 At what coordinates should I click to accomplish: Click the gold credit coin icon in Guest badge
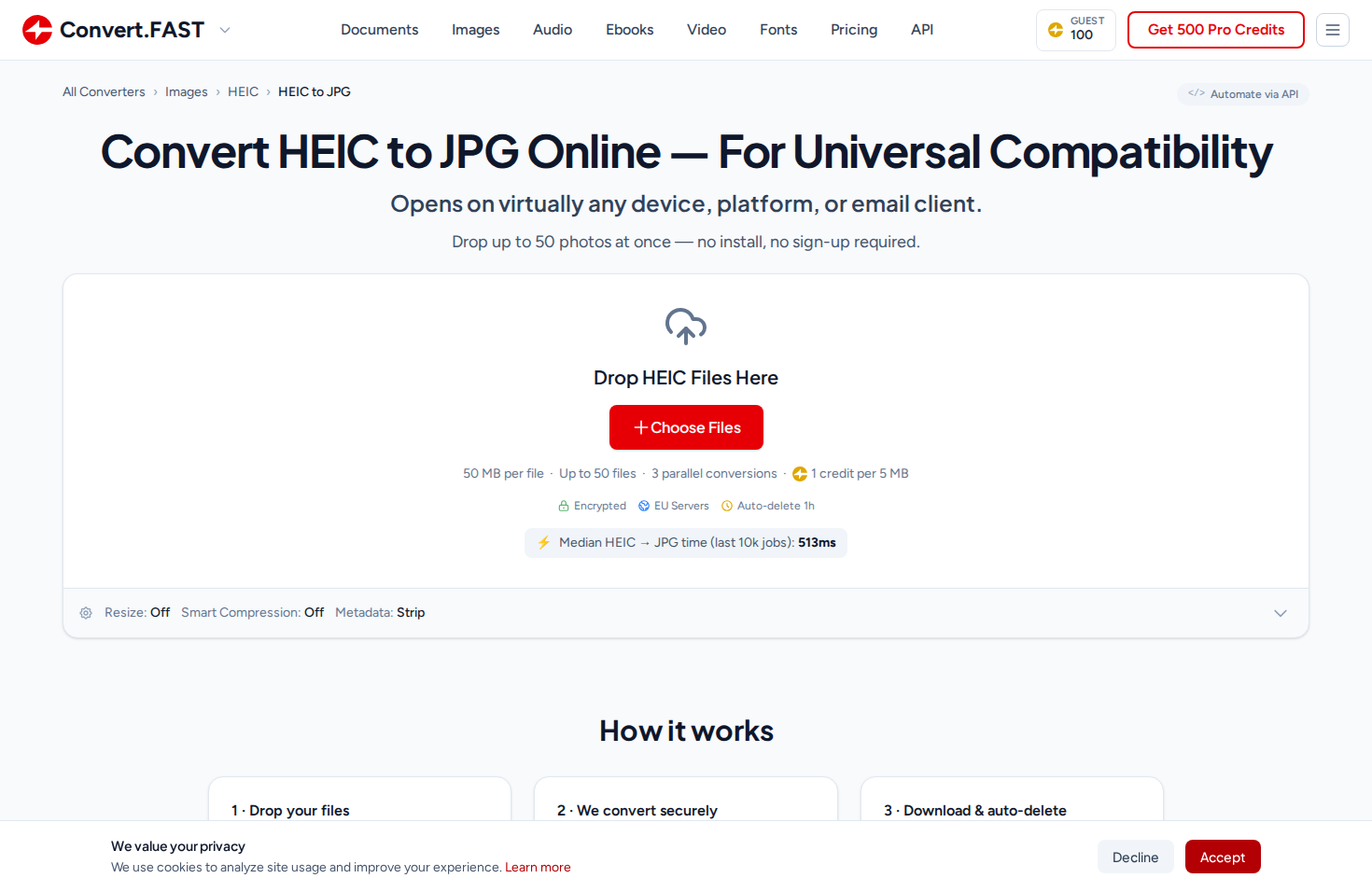click(1056, 30)
